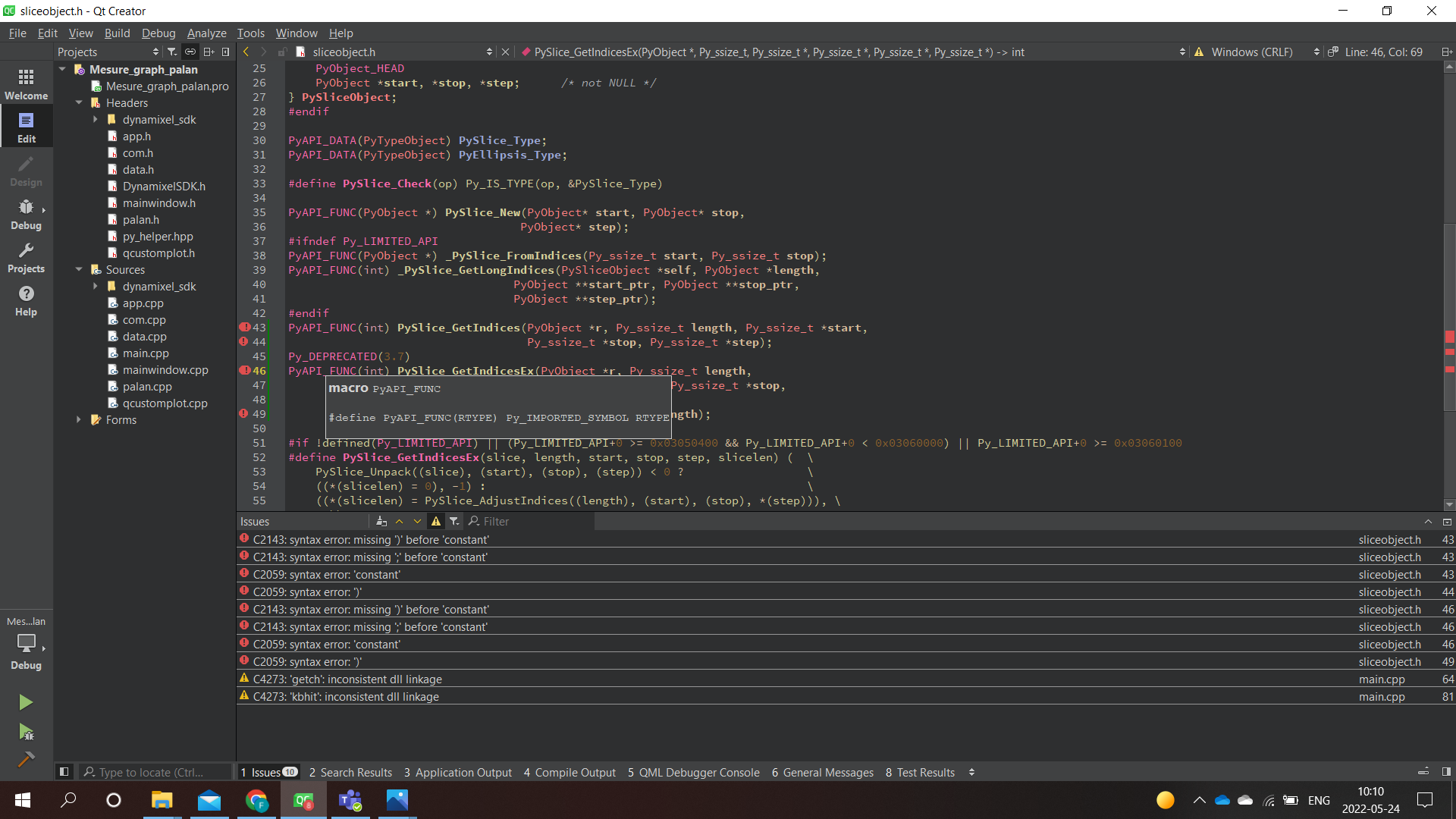Toggle the progress details button in status bar
This screenshot has width=1456, height=819.
(x=1423, y=772)
